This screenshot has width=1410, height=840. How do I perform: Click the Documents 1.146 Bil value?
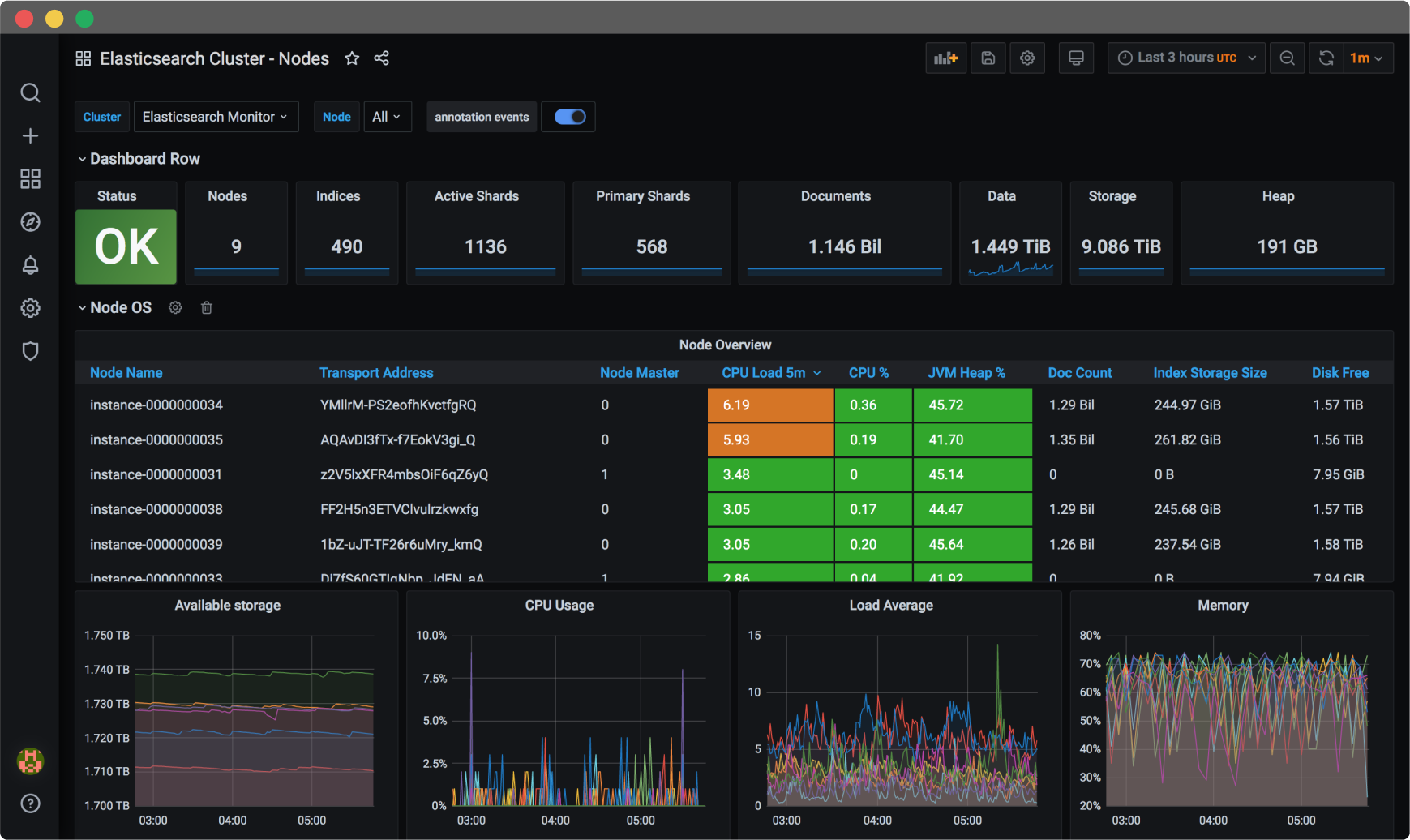click(844, 246)
